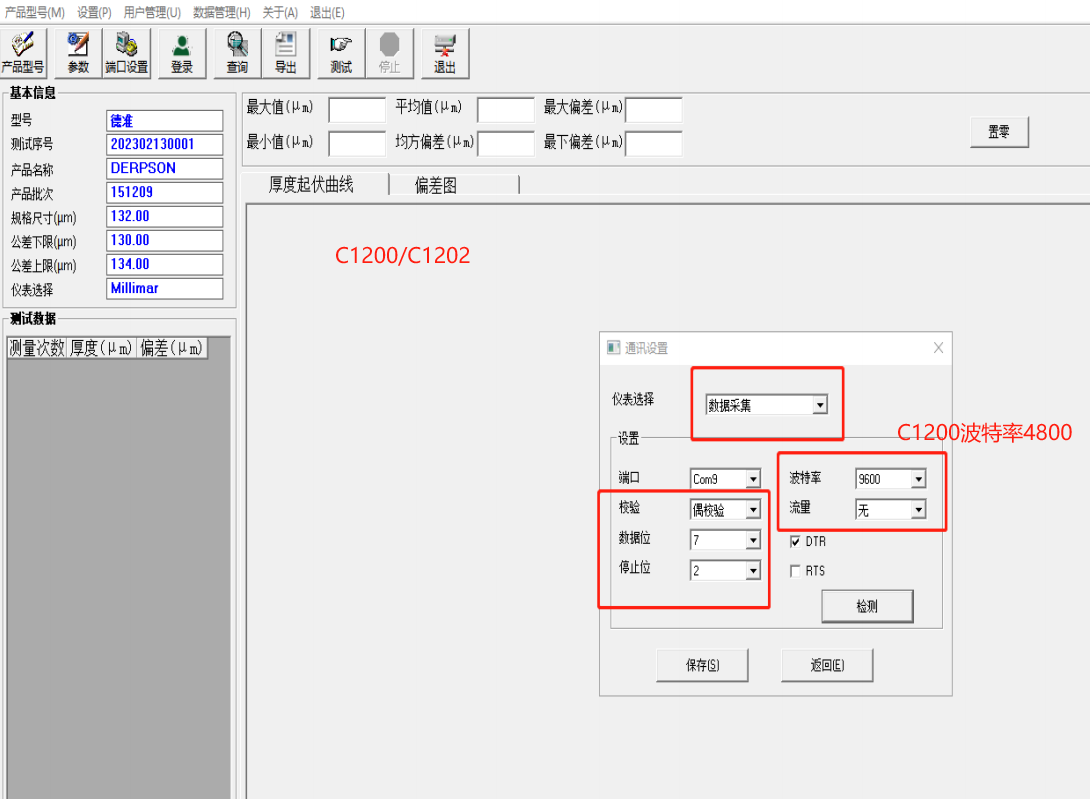Click the 保存(S) button

[x=702, y=666]
